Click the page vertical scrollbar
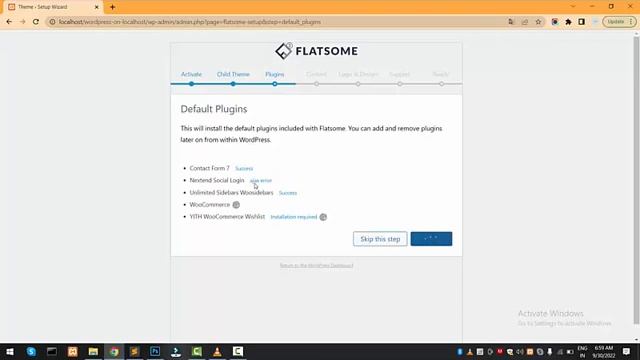Image resolution: width=640 pixels, height=360 pixels. (636, 180)
